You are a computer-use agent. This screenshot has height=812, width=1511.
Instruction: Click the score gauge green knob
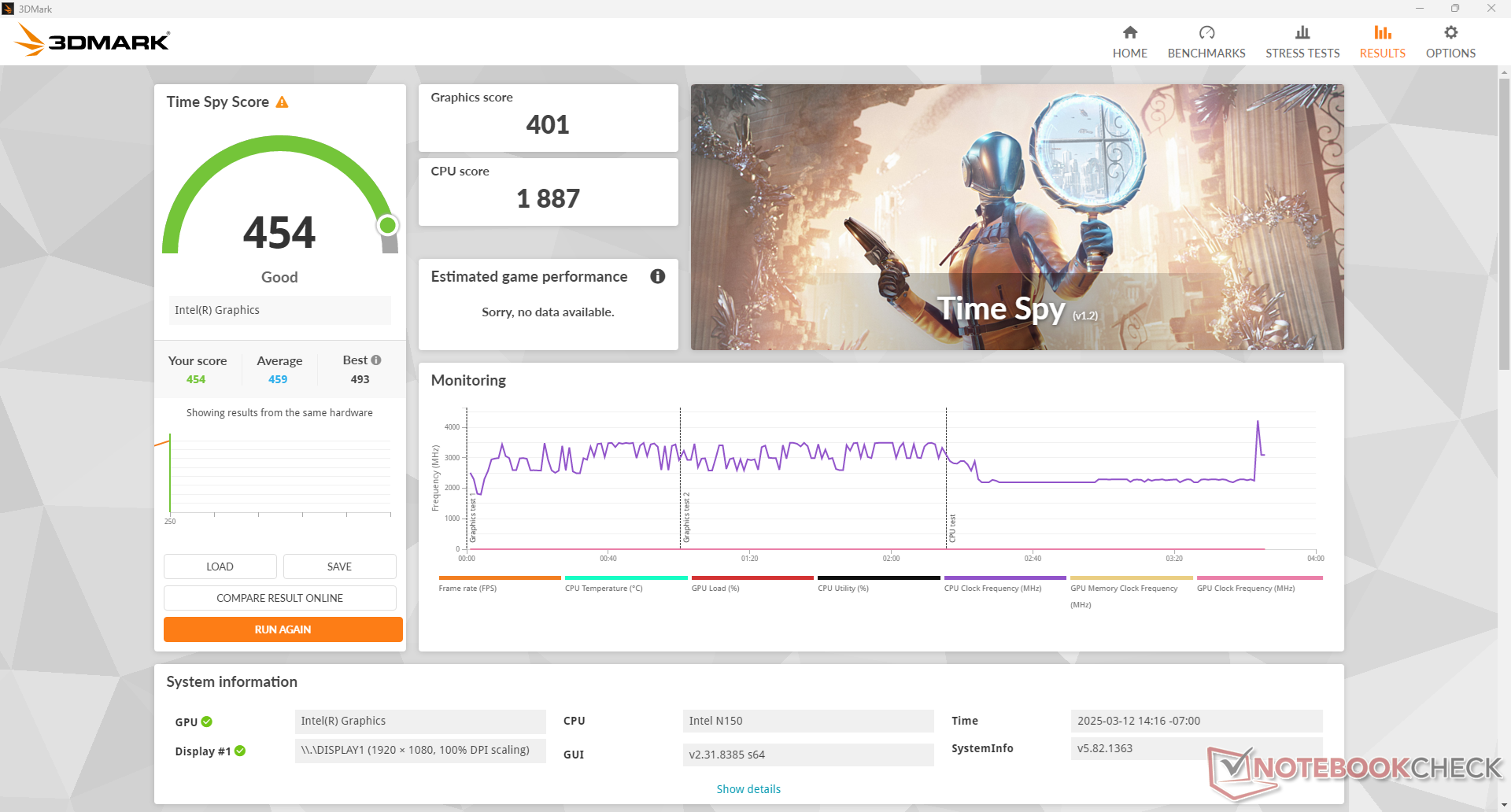click(x=387, y=226)
